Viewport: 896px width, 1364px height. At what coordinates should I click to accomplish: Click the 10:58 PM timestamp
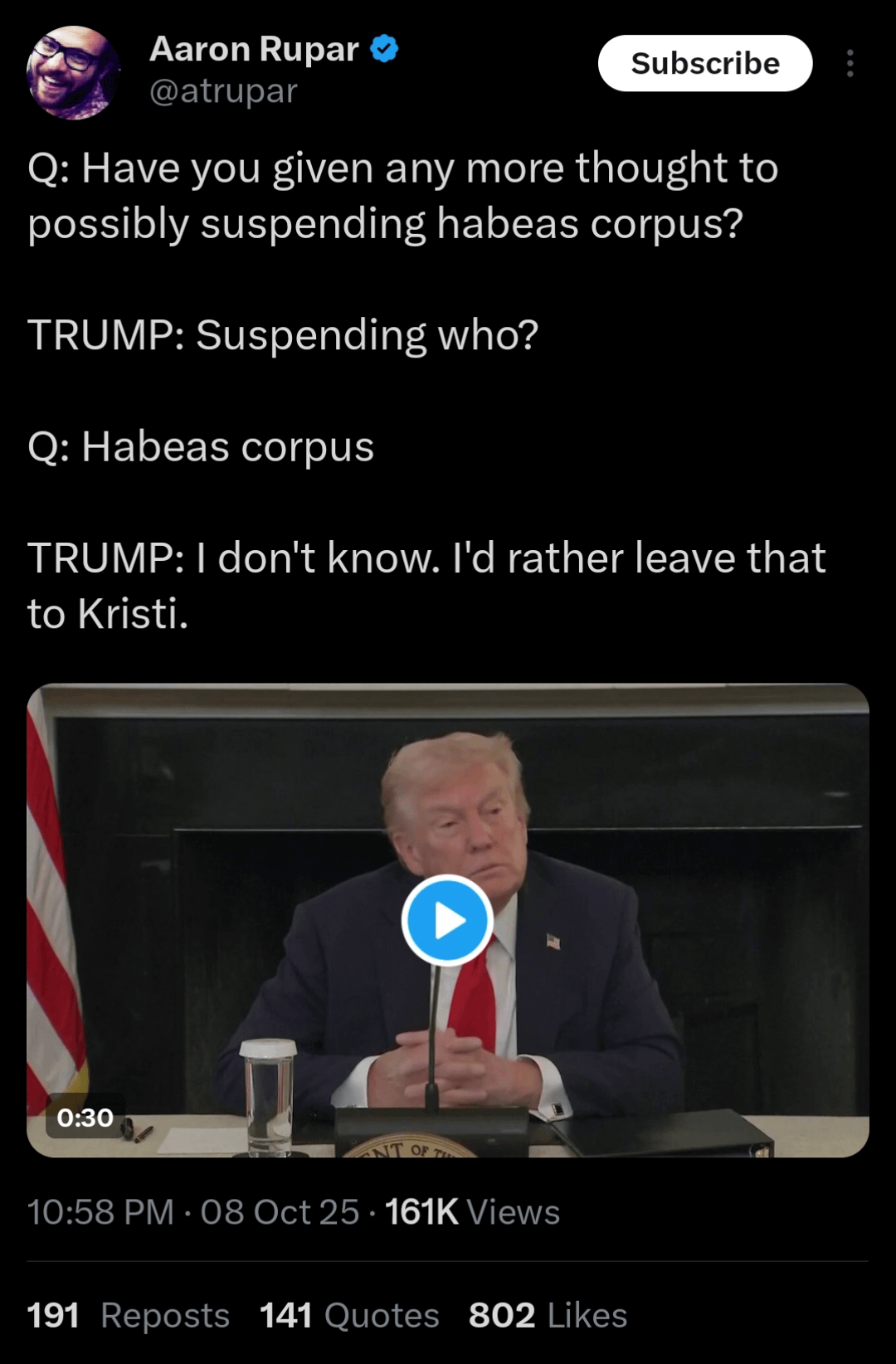pos(100,1212)
